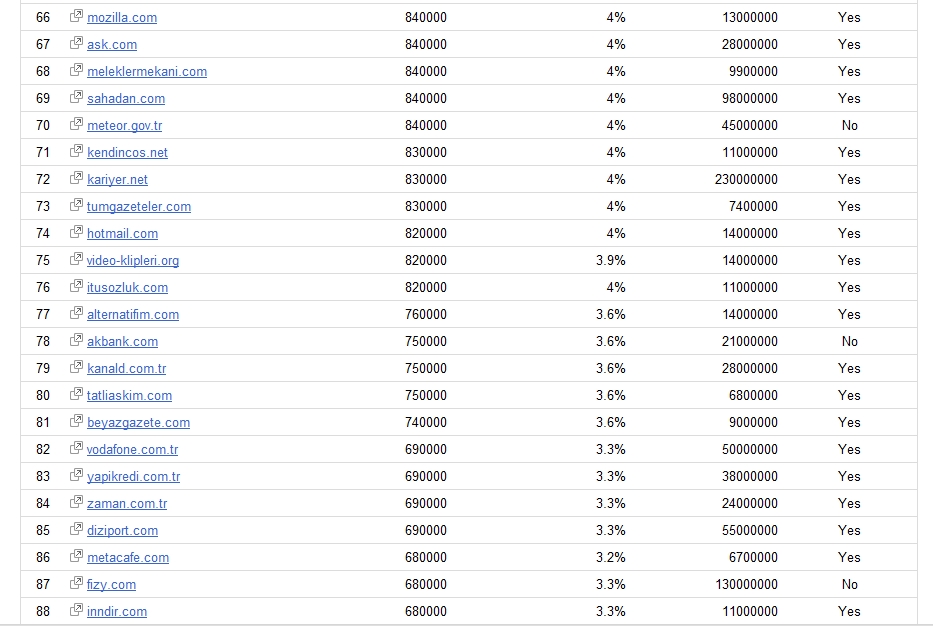Image resolution: width=933 pixels, height=626 pixels.
Task: Open the akbank.com link
Action: pyautogui.click(x=123, y=342)
